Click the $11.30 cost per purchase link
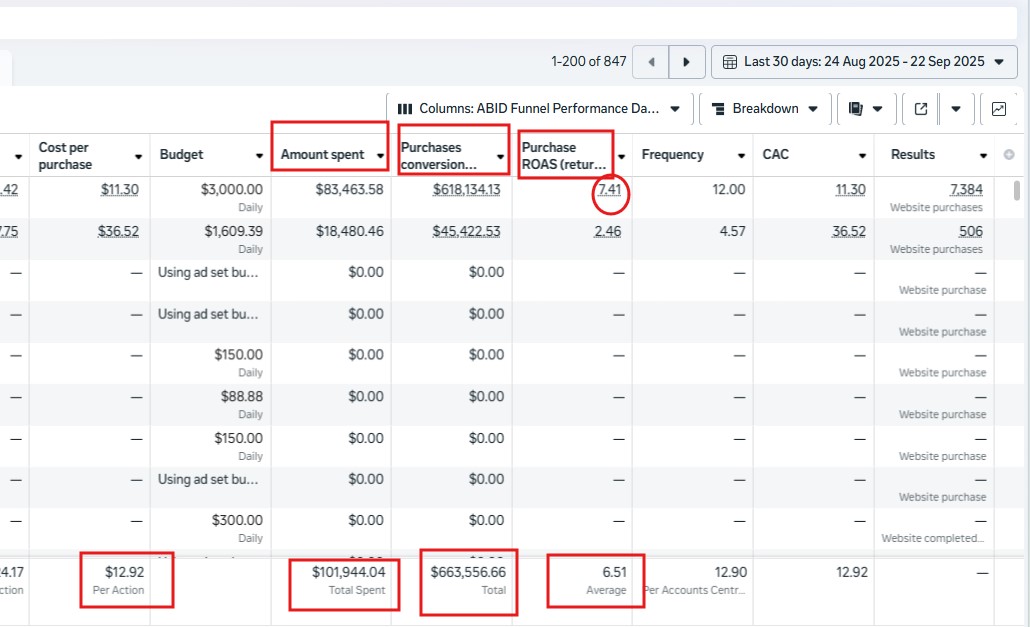1030x627 pixels. point(120,190)
